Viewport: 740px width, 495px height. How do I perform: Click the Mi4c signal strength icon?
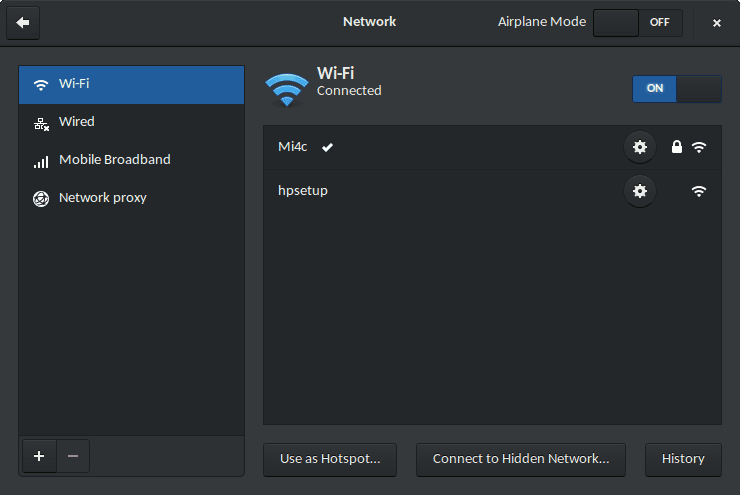point(699,147)
